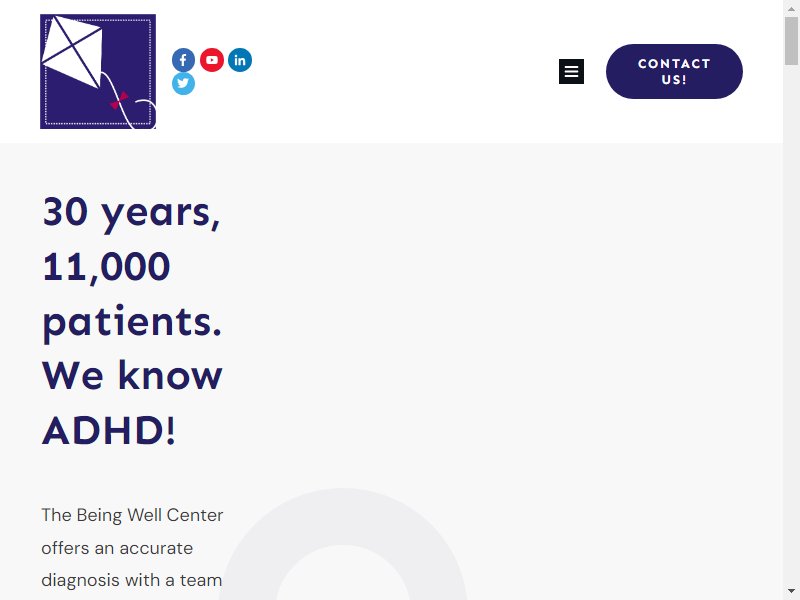
Task: Open the YouTube channel icon
Action: [x=212, y=60]
